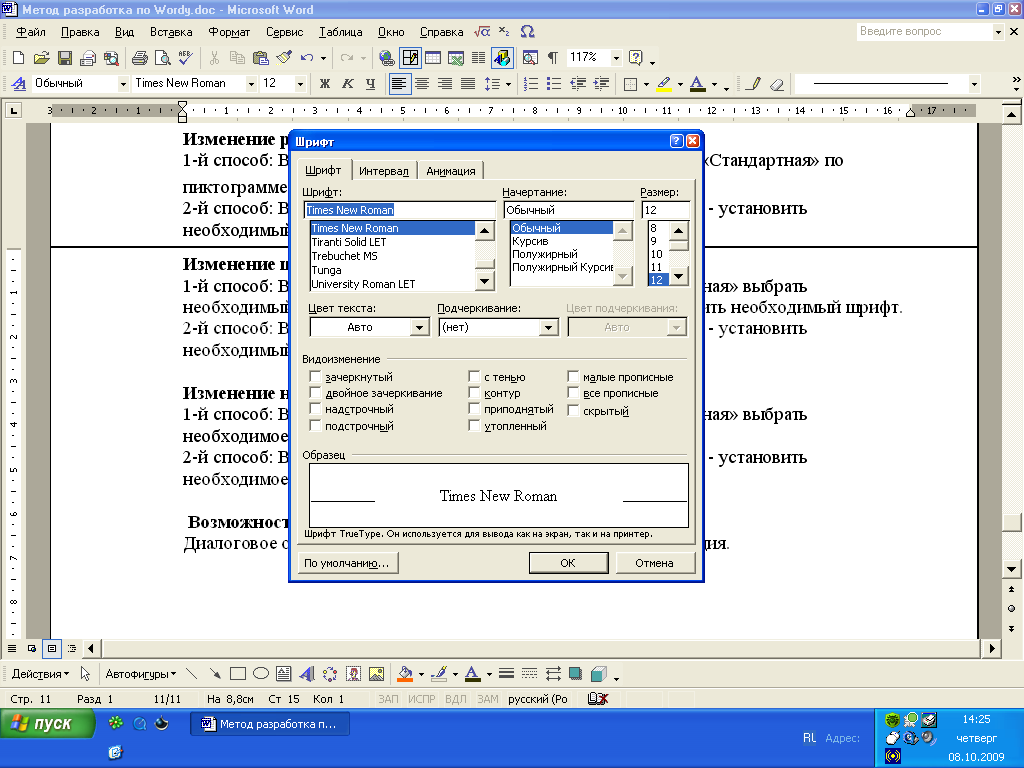The image size is (1024, 768).
Task: Click the Insert WordArt icon
Action: (x=306, y=673)
